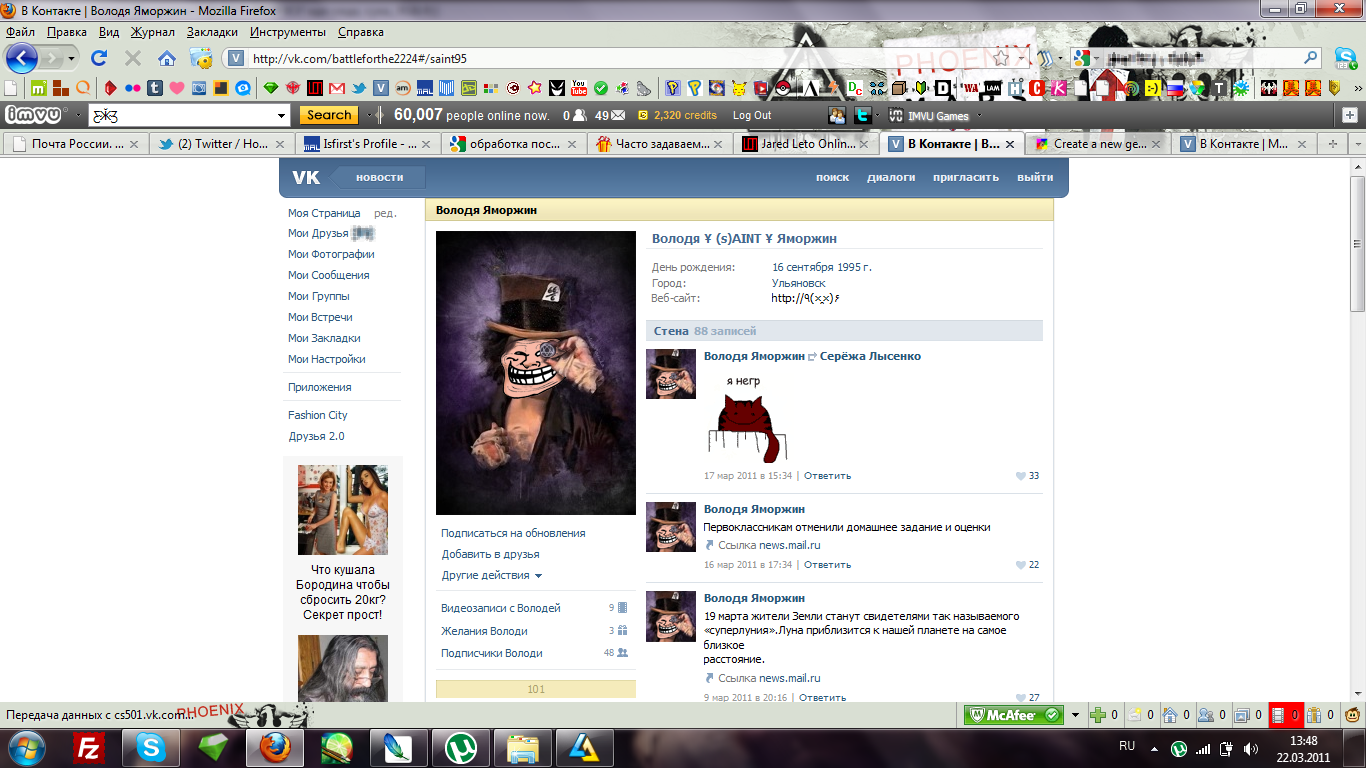
Task: Open the Pikachu bookmark icon
Action: [x=739, y=88]
